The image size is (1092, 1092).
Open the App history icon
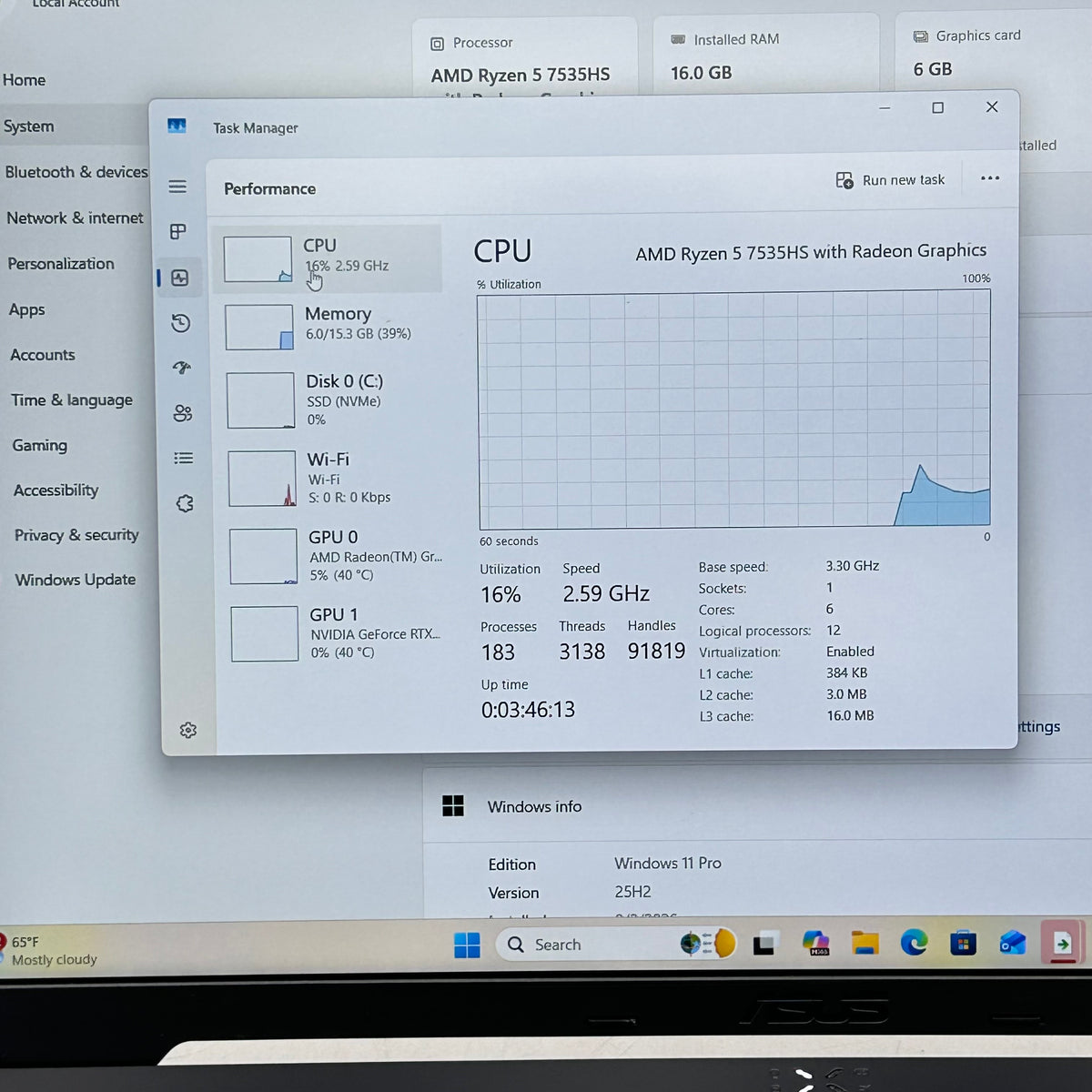pos(181,323)
